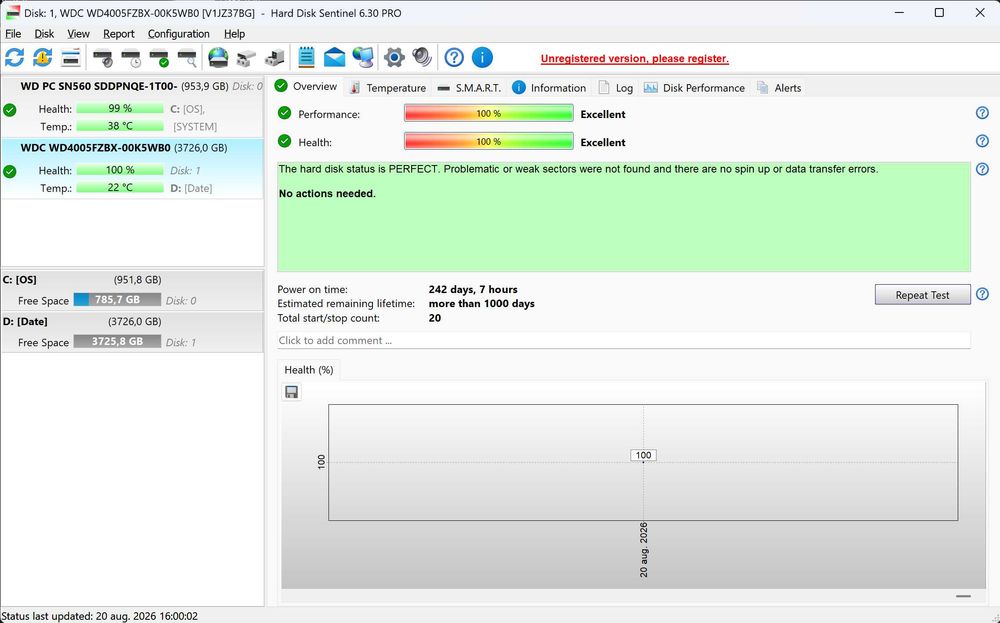Image resolution: width=1000 pixels, height=623 pixels.
Task: Open the View menu
Action: tap(78, 34)
